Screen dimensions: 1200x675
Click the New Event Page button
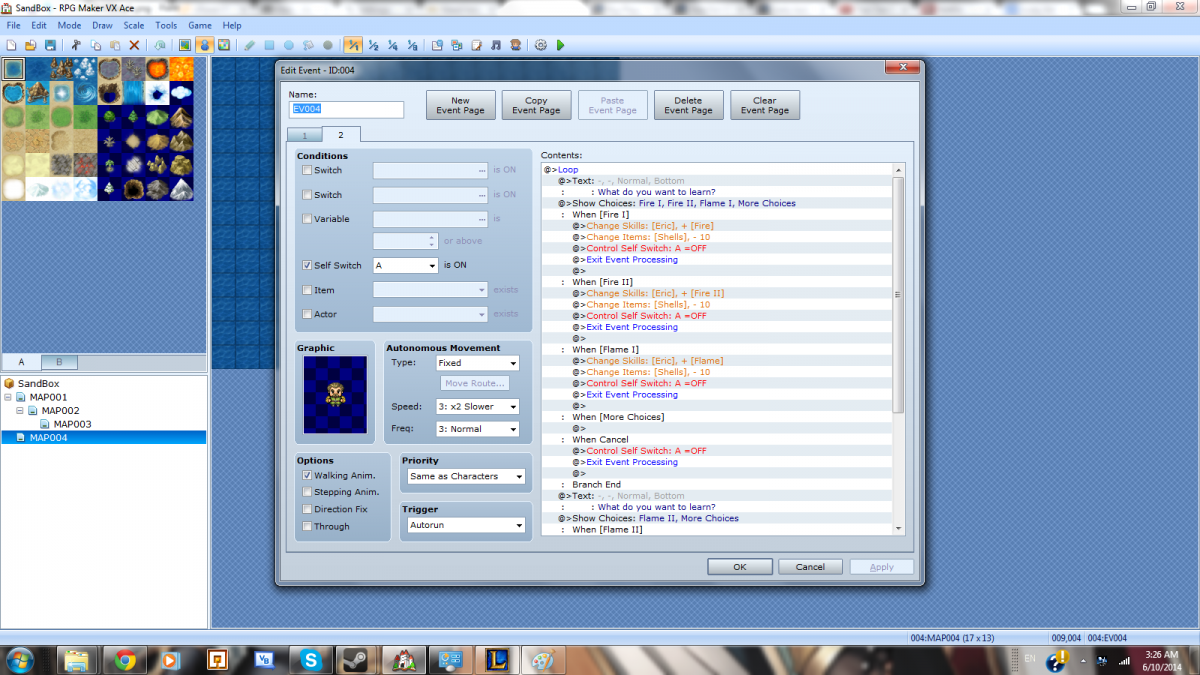click(460, 105)
